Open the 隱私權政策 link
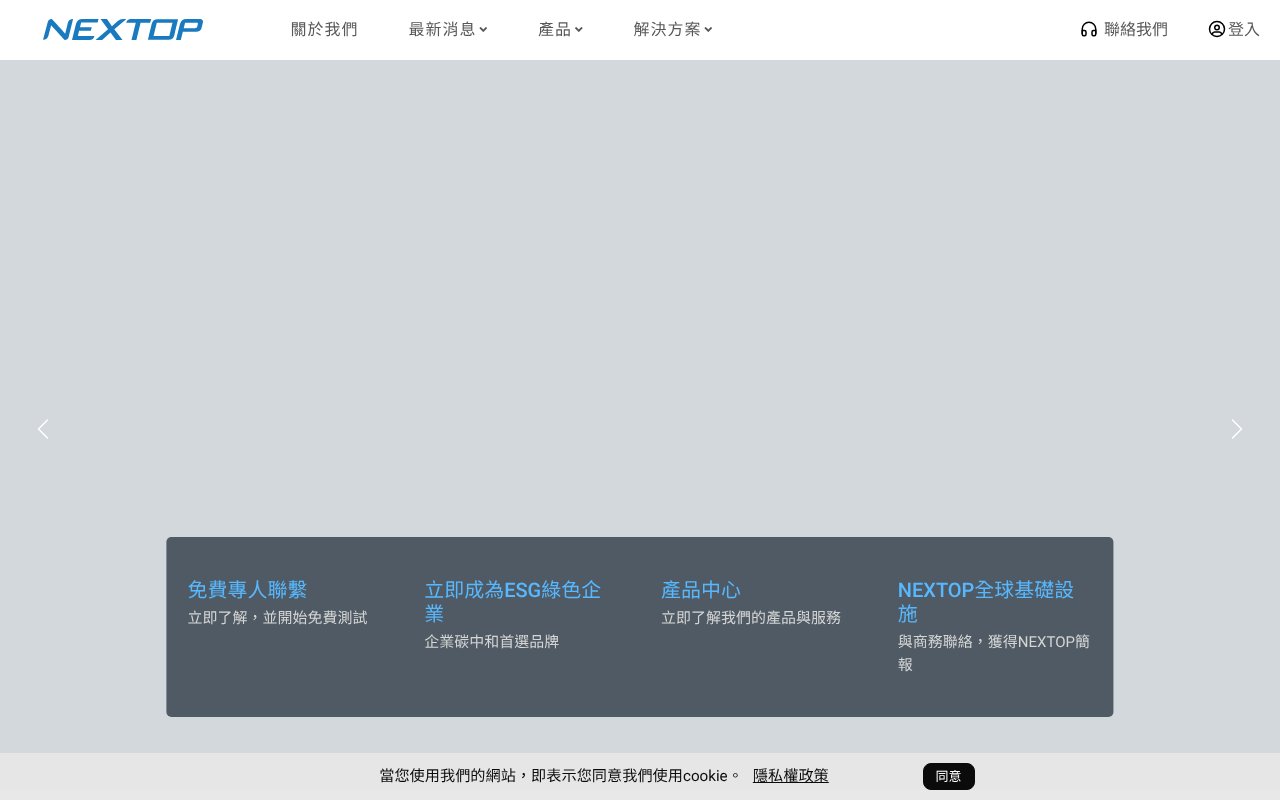Viewport: 1280px width, 800px height. [x=790, y=775]
